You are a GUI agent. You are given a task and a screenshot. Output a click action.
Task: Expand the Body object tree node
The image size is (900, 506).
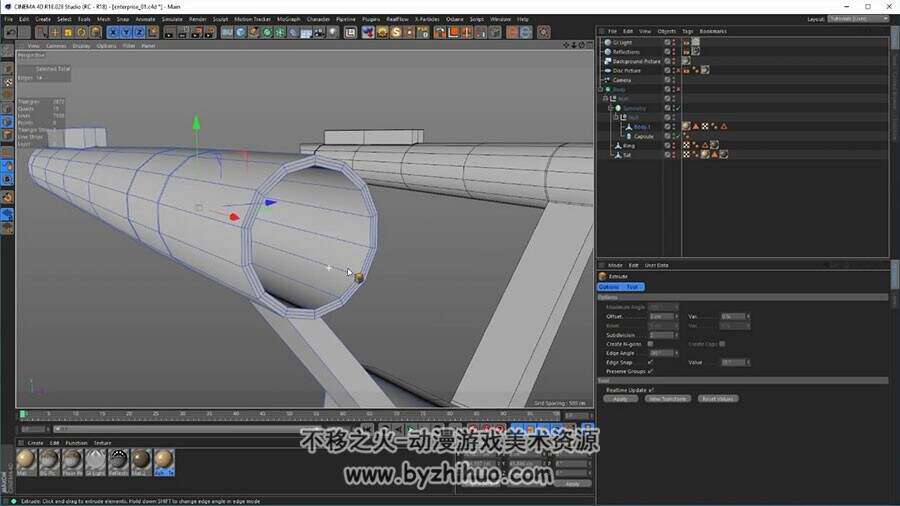[x=601, y=89]
